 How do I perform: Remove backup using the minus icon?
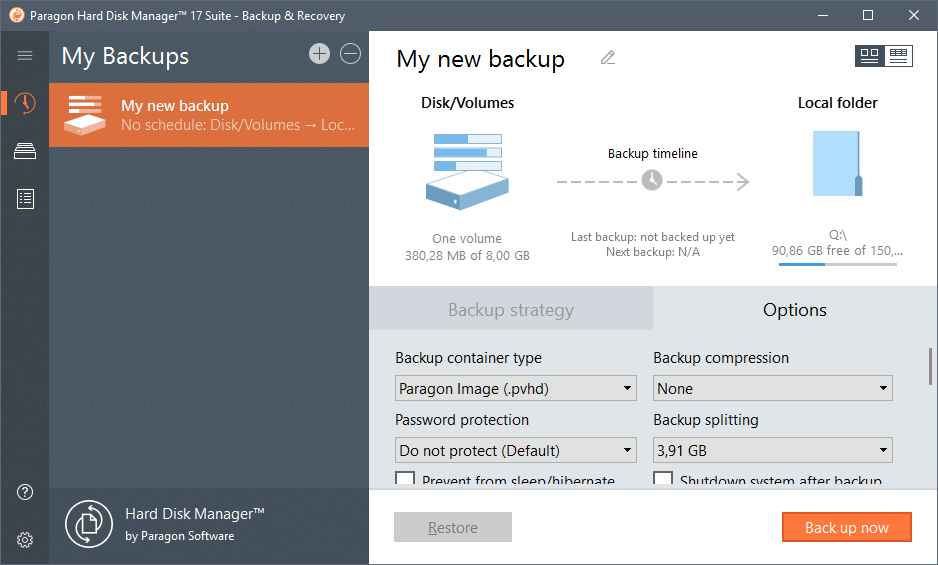(350, 54)
